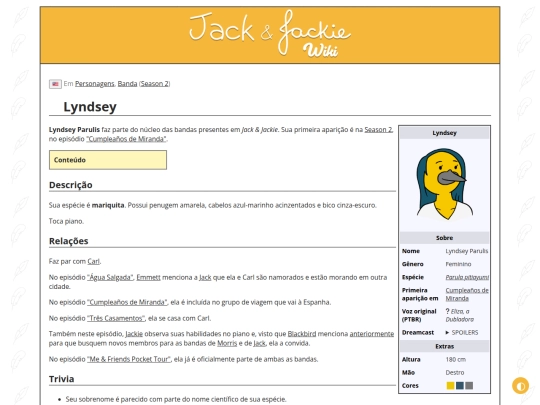Image resolution: width=540 pixels, height=405 pixels.
Task: Visit the Jackie character link
Action: [x=134, y=334]
